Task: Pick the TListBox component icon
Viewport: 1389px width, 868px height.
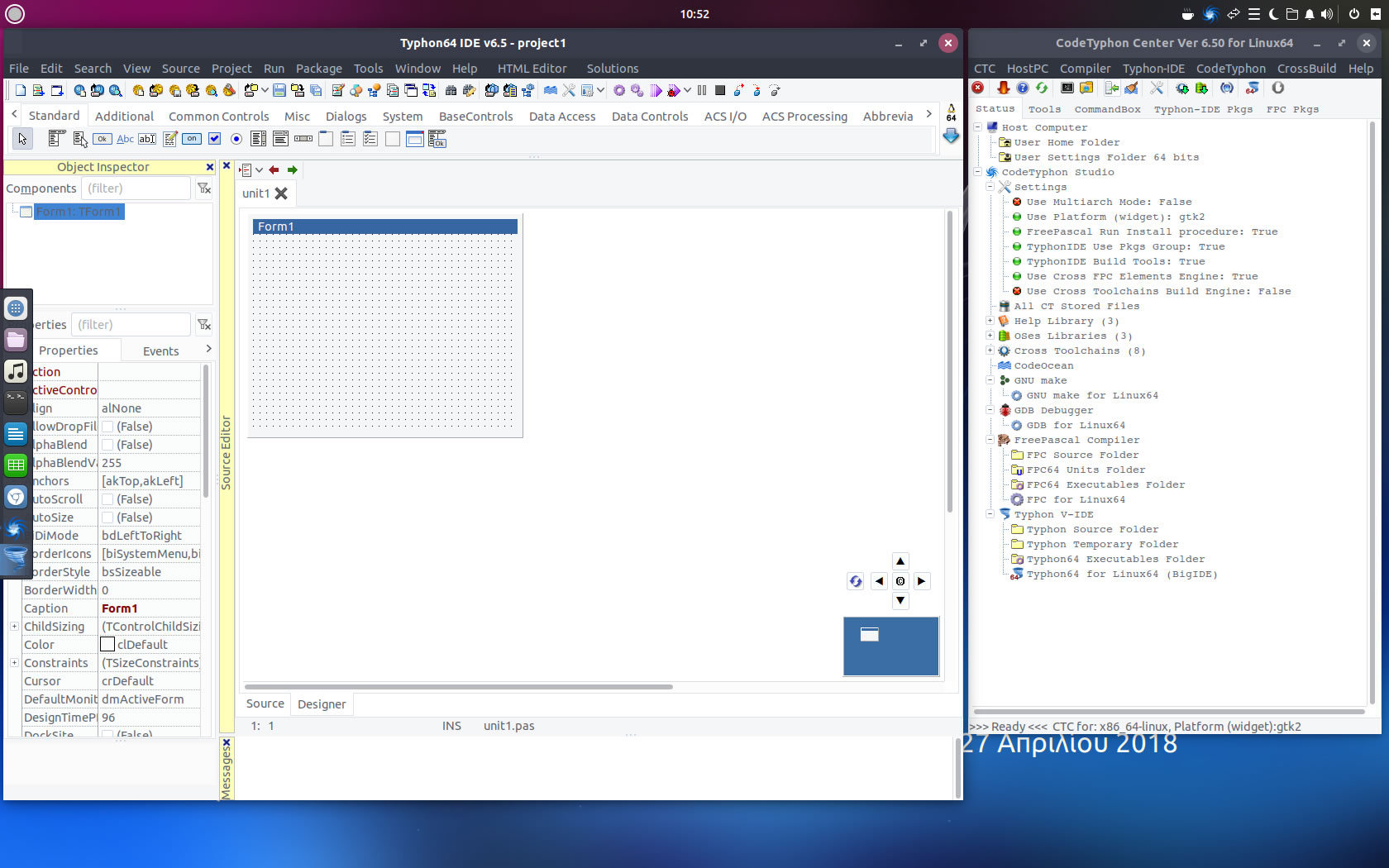Action: 259,139
